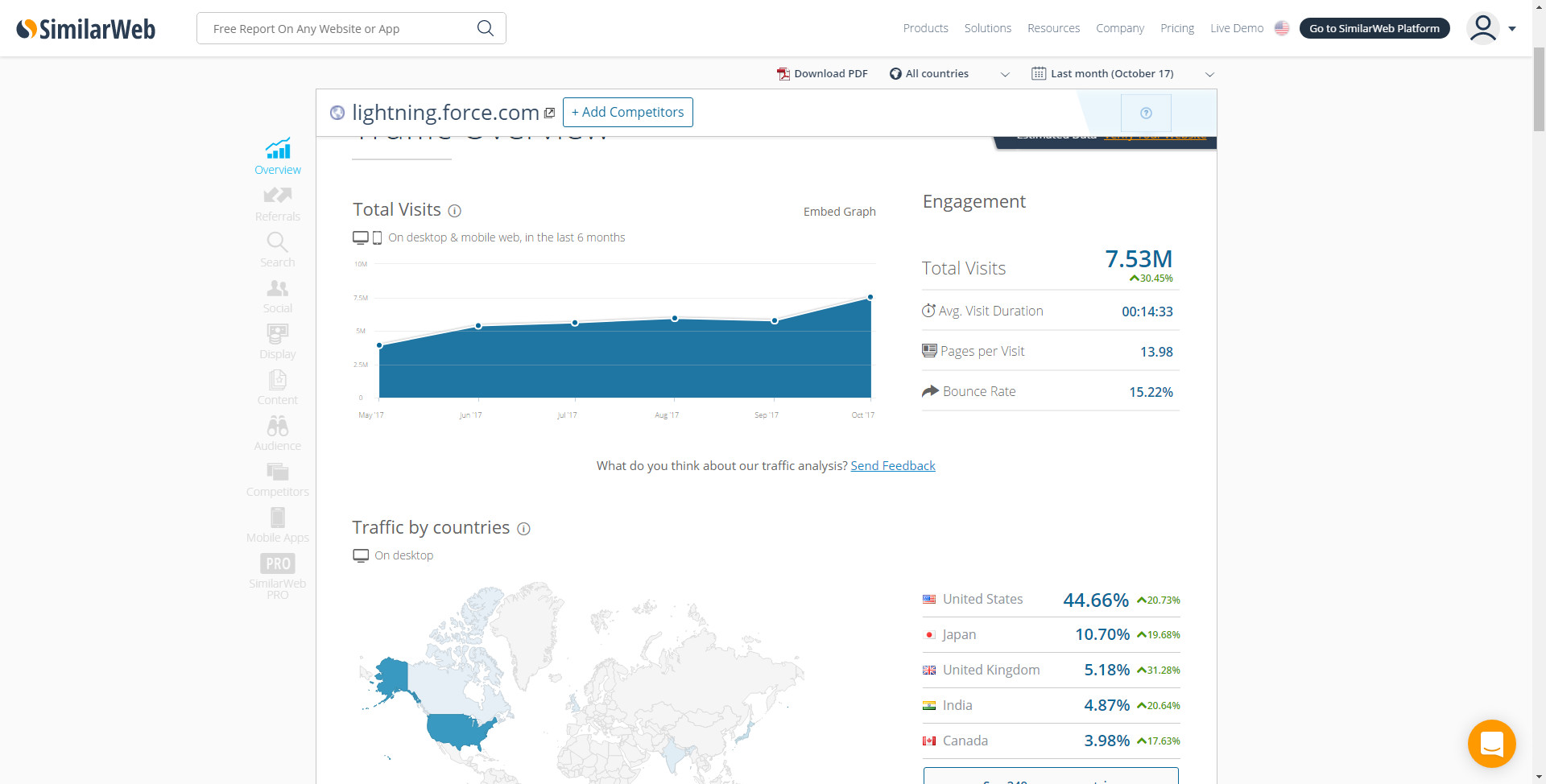Open the Search sidebar section
The height and width of the screenshot is (784, 1546).
coord(278,250)
